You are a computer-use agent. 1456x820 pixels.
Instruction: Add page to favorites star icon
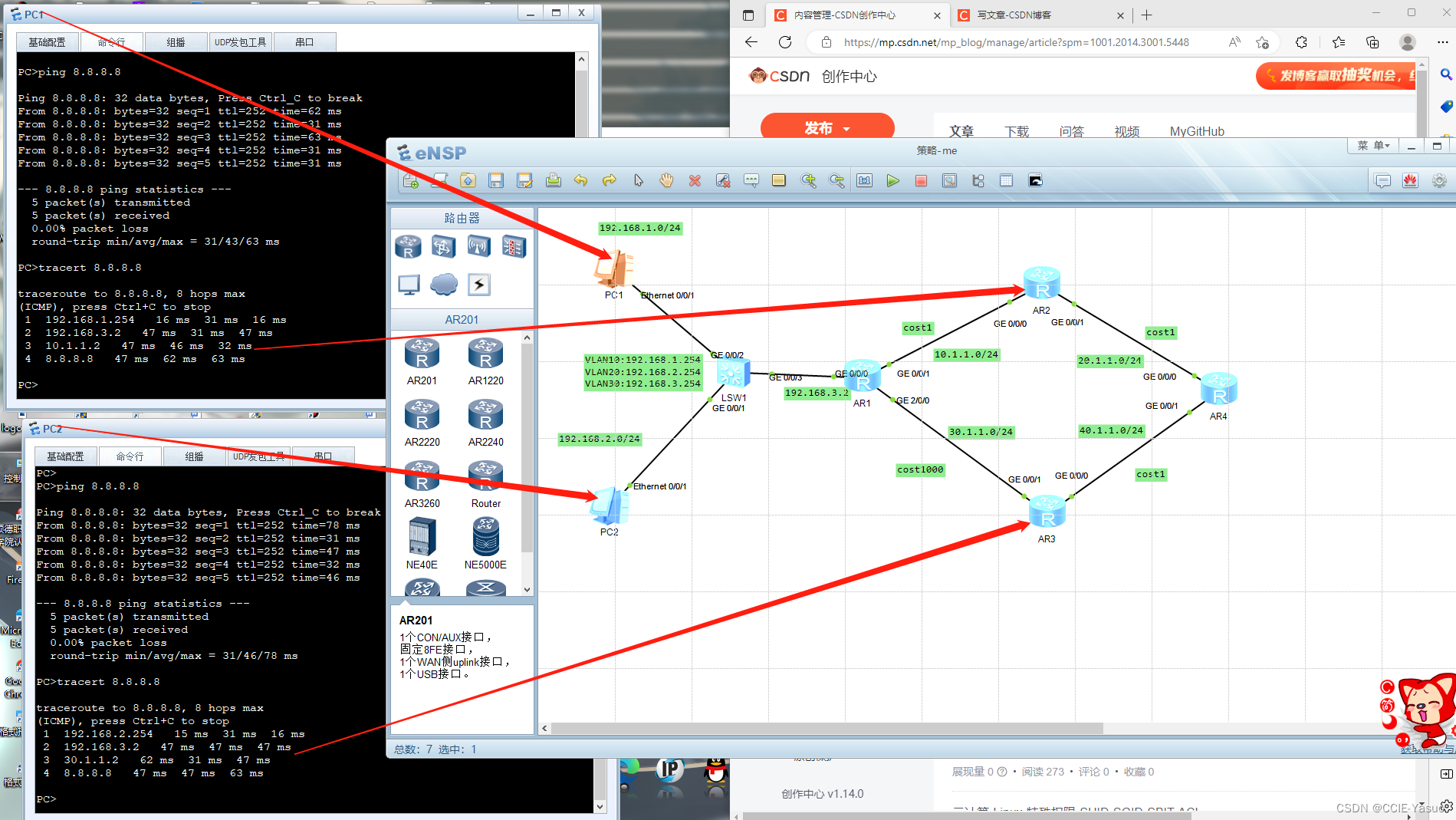point(1262,42)
